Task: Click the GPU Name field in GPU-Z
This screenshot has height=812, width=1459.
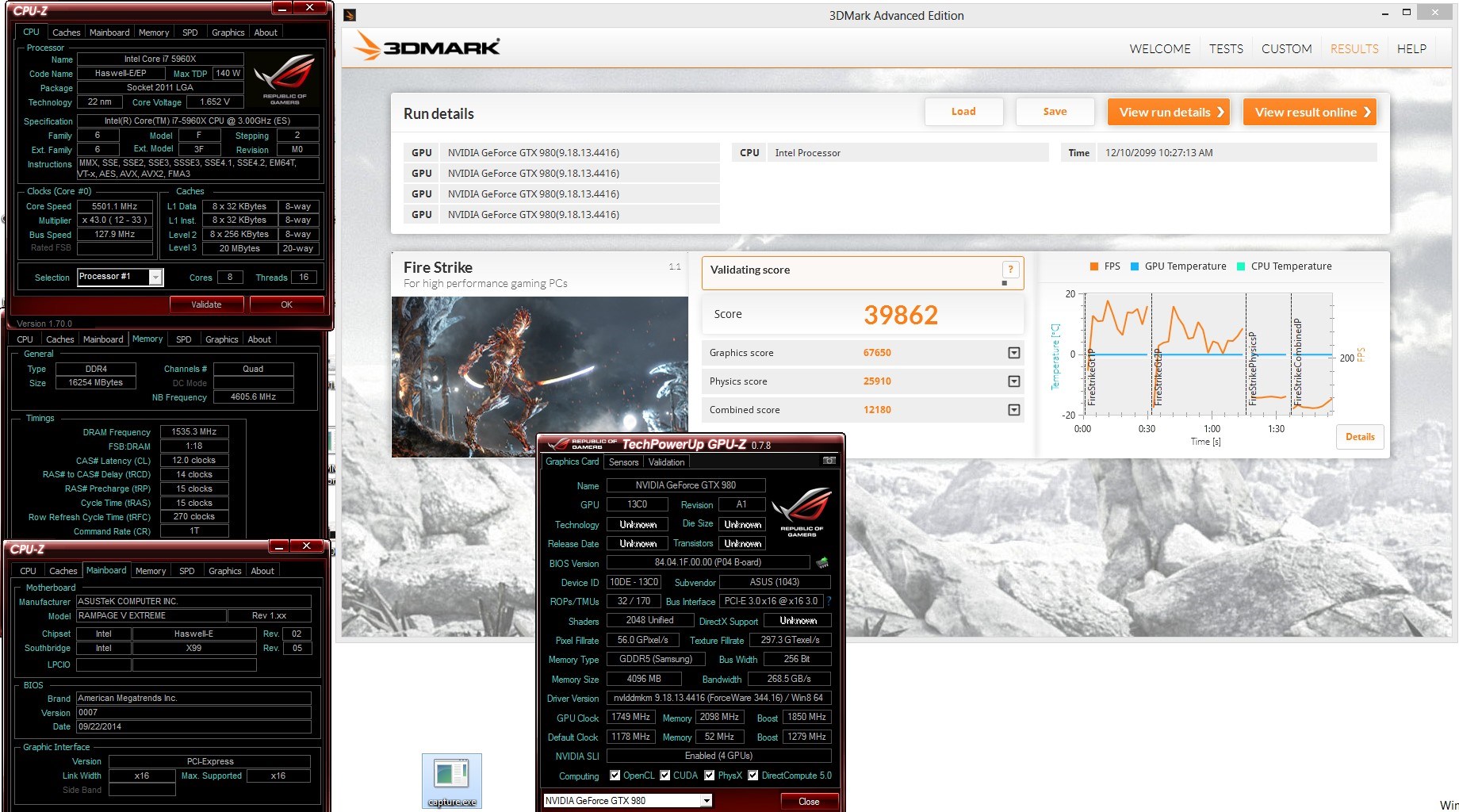Action: coord(686,485)
